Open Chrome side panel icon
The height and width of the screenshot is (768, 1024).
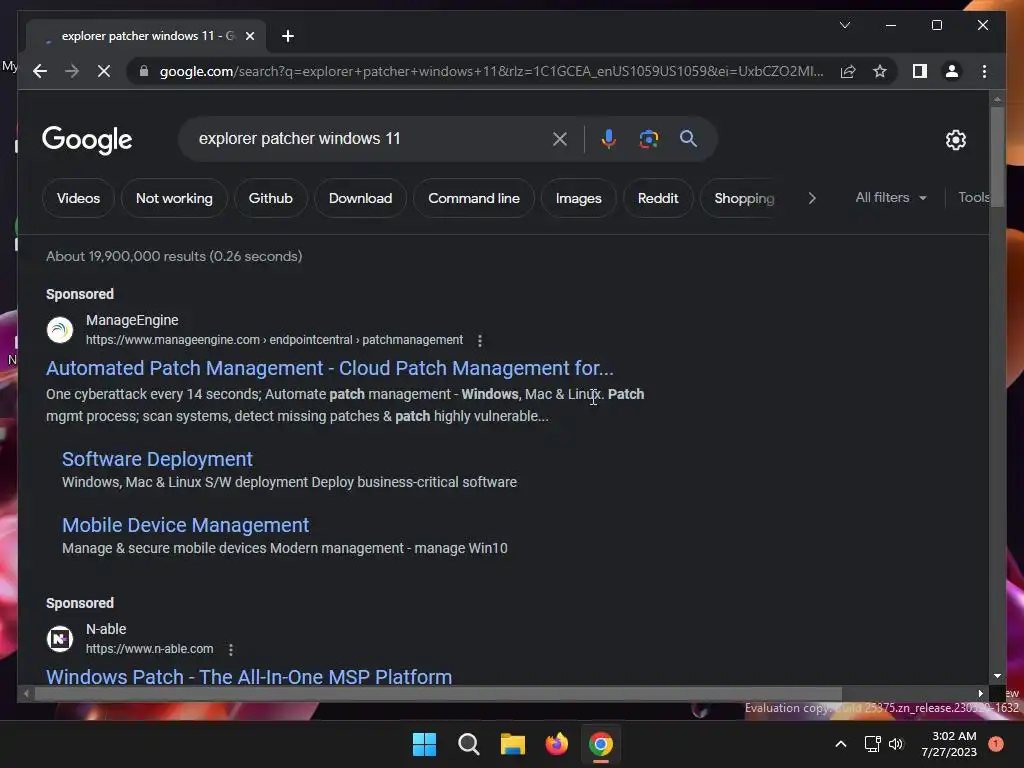920,71
